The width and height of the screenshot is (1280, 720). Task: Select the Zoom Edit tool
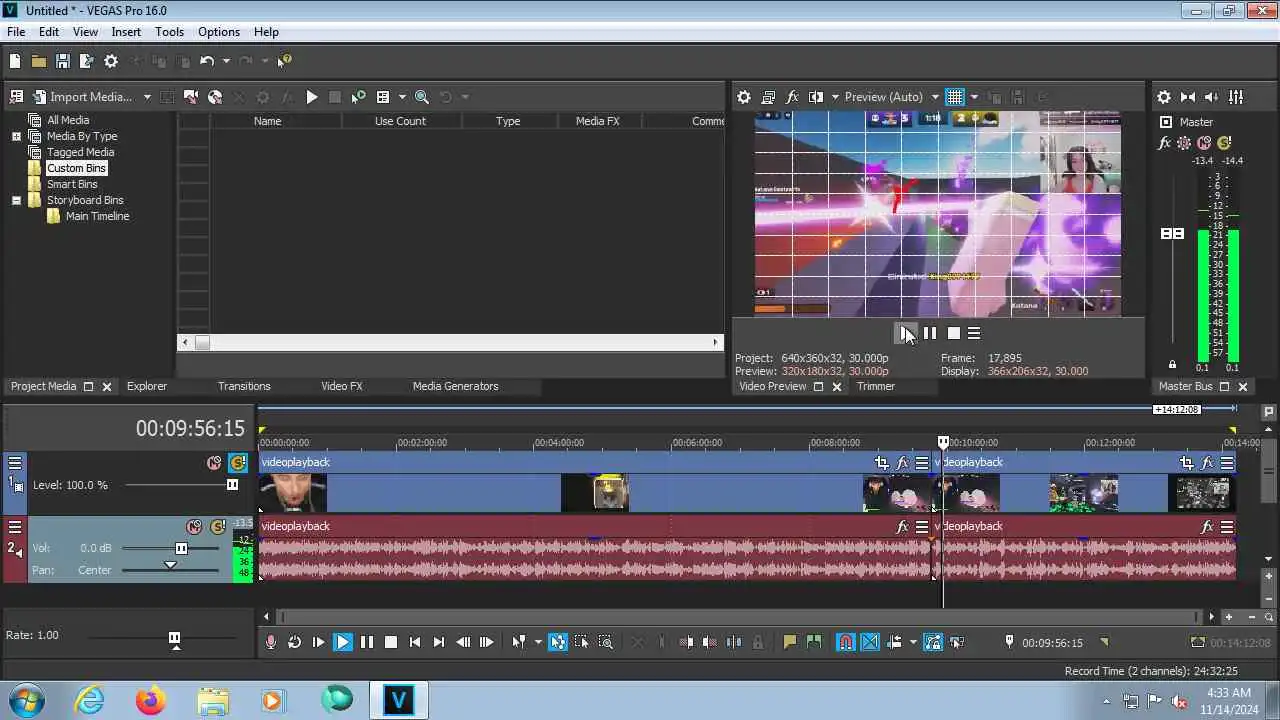point(606,643)
